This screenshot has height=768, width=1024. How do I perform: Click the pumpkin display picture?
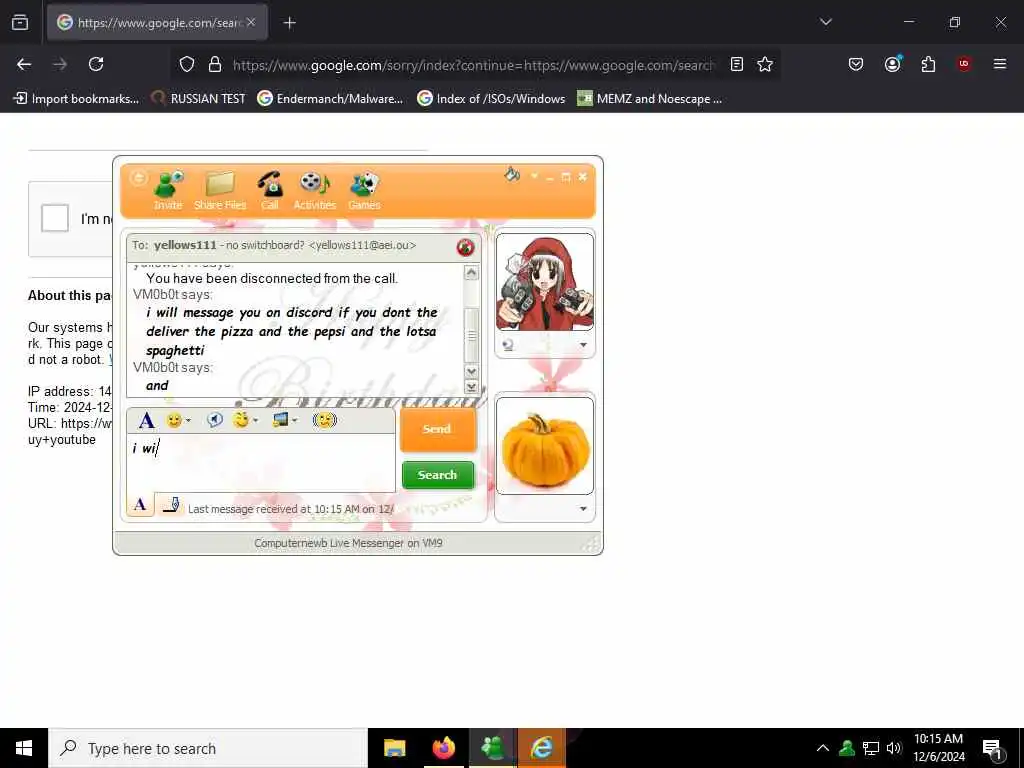pos(545,447)
